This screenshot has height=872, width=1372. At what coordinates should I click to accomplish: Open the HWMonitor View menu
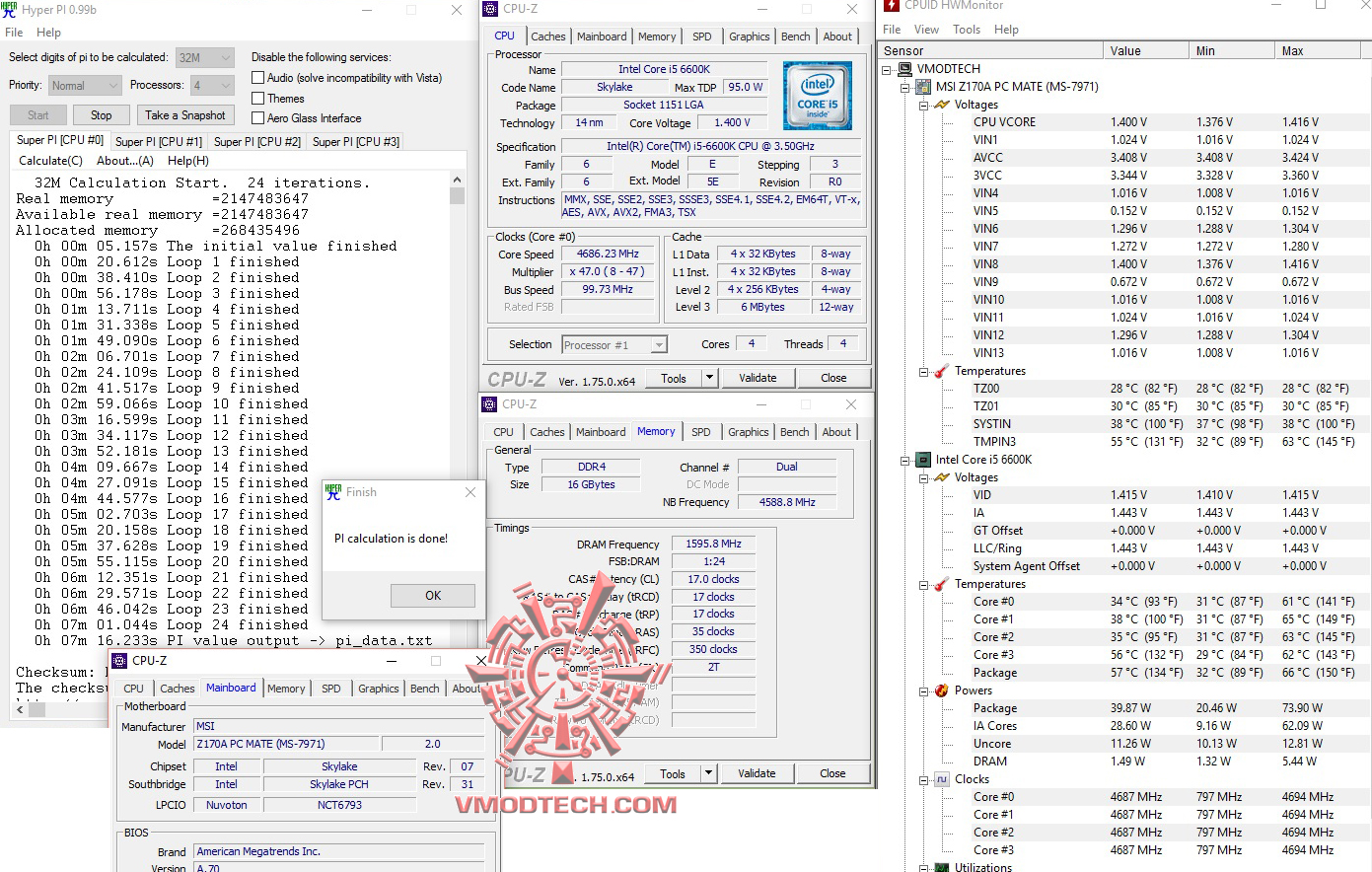(x=926, y=30)
